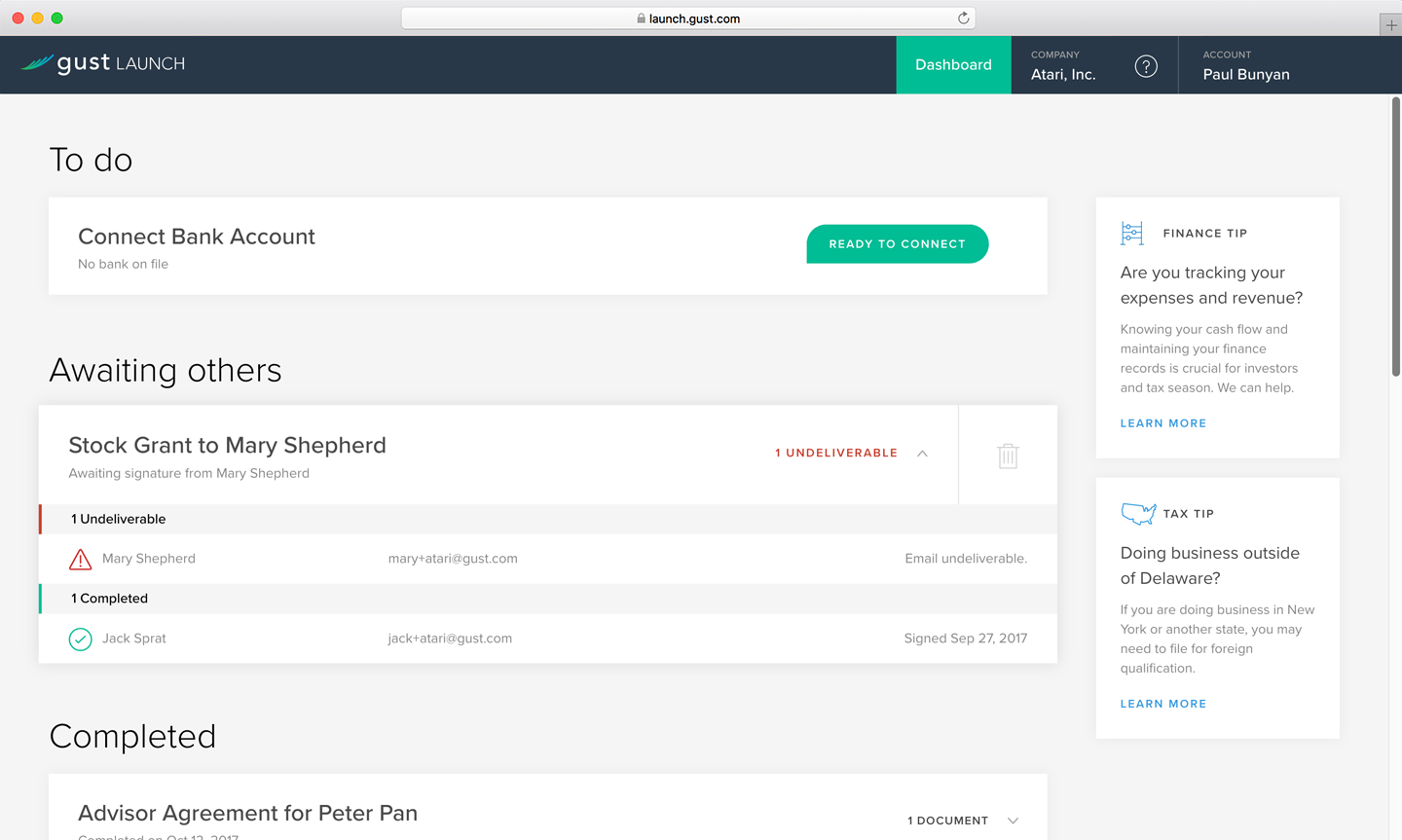The height and width of the screenshot is (840, 1402).
Task: Open the Account Paul Bunyan menu
Action: pos(1245,65)
